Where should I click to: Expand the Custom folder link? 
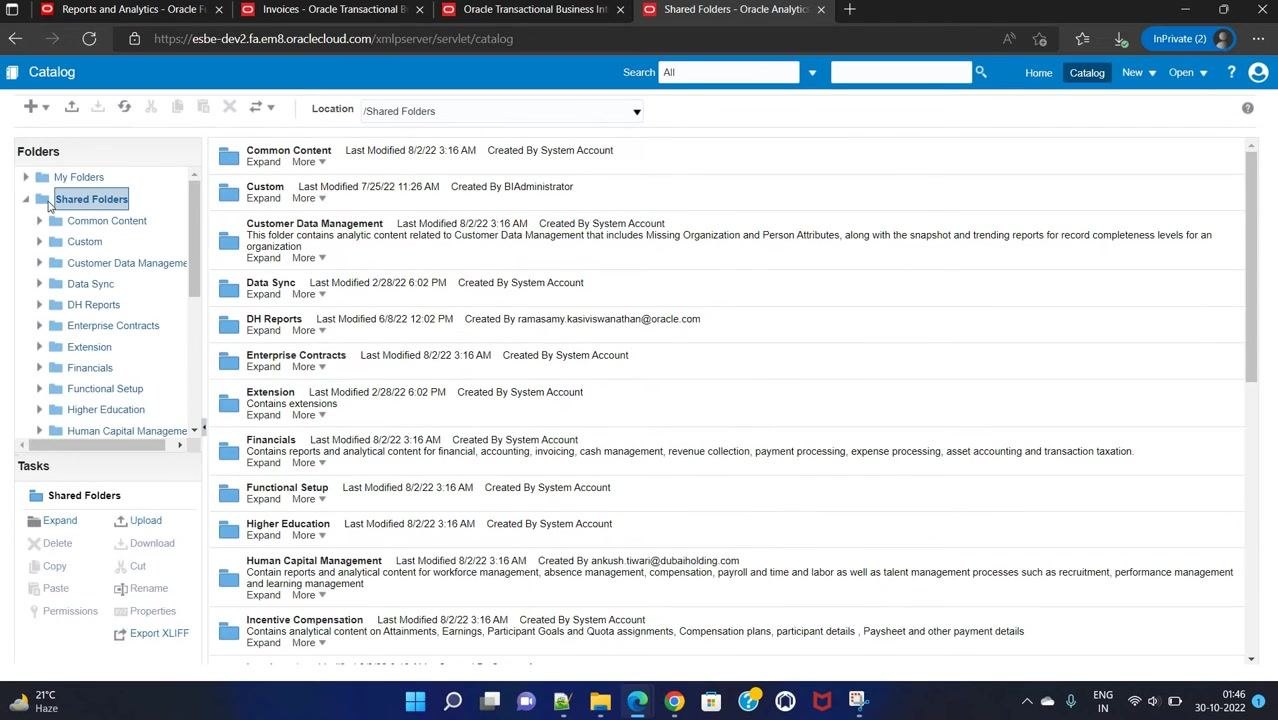tap(263, 199)
